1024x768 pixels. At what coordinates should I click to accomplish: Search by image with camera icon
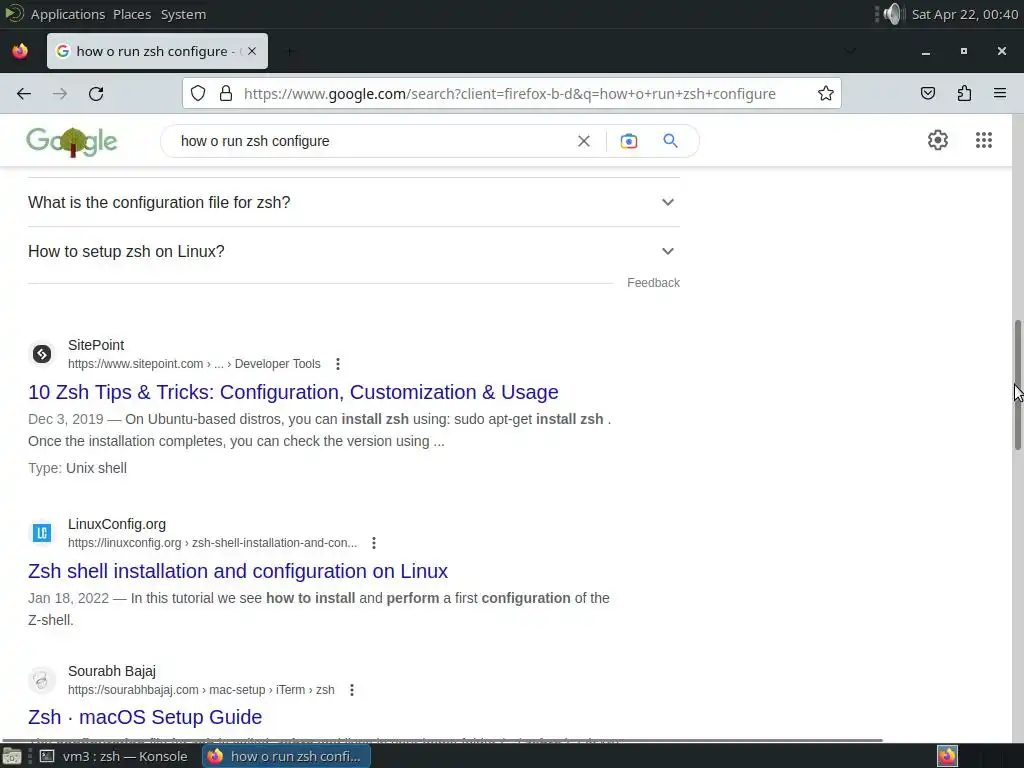pos(629,141)
